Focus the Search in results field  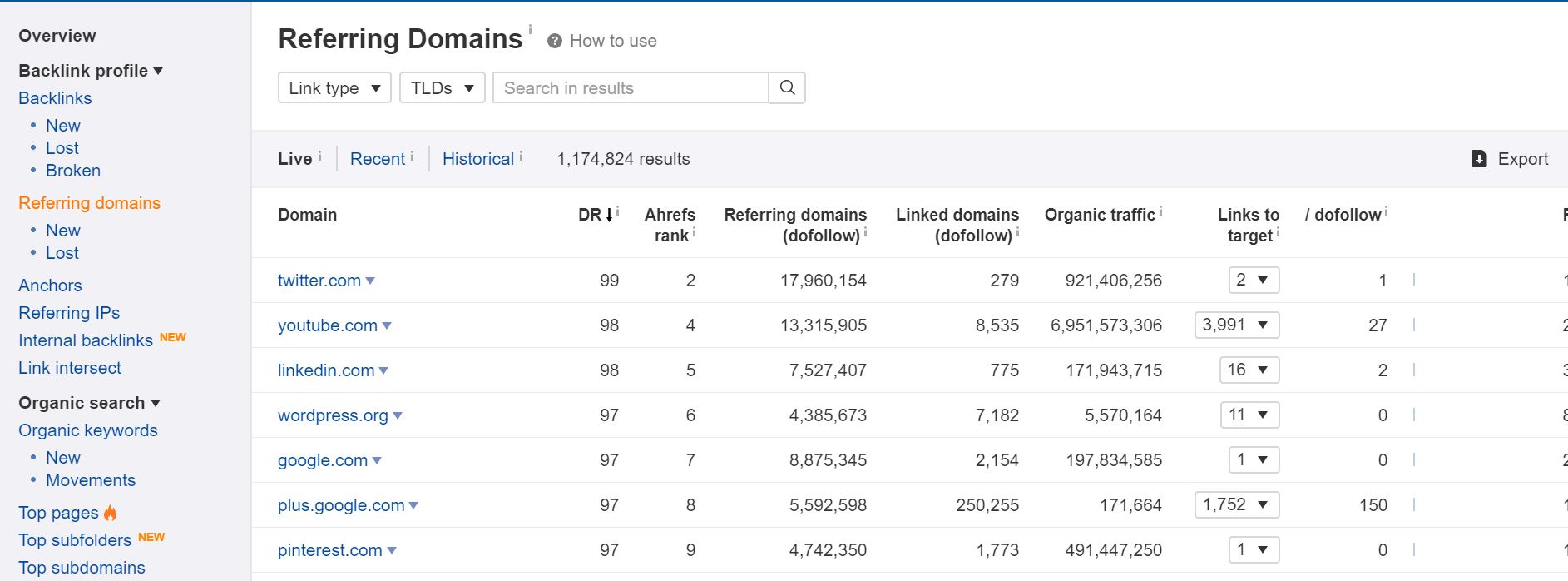click(x=631, y=87)
